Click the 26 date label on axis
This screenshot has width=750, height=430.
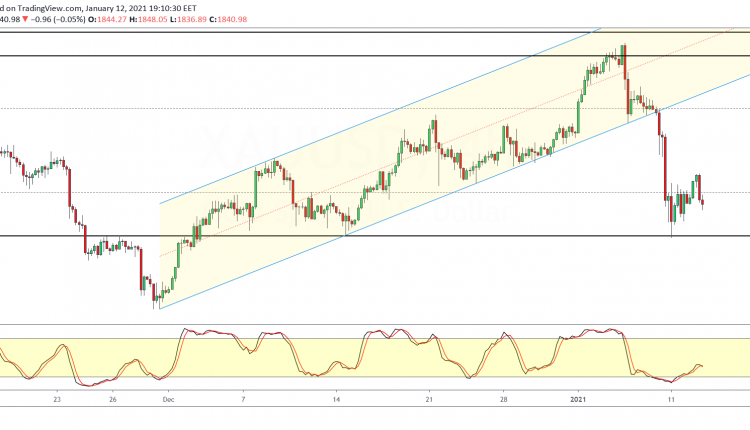click(112, 399)
